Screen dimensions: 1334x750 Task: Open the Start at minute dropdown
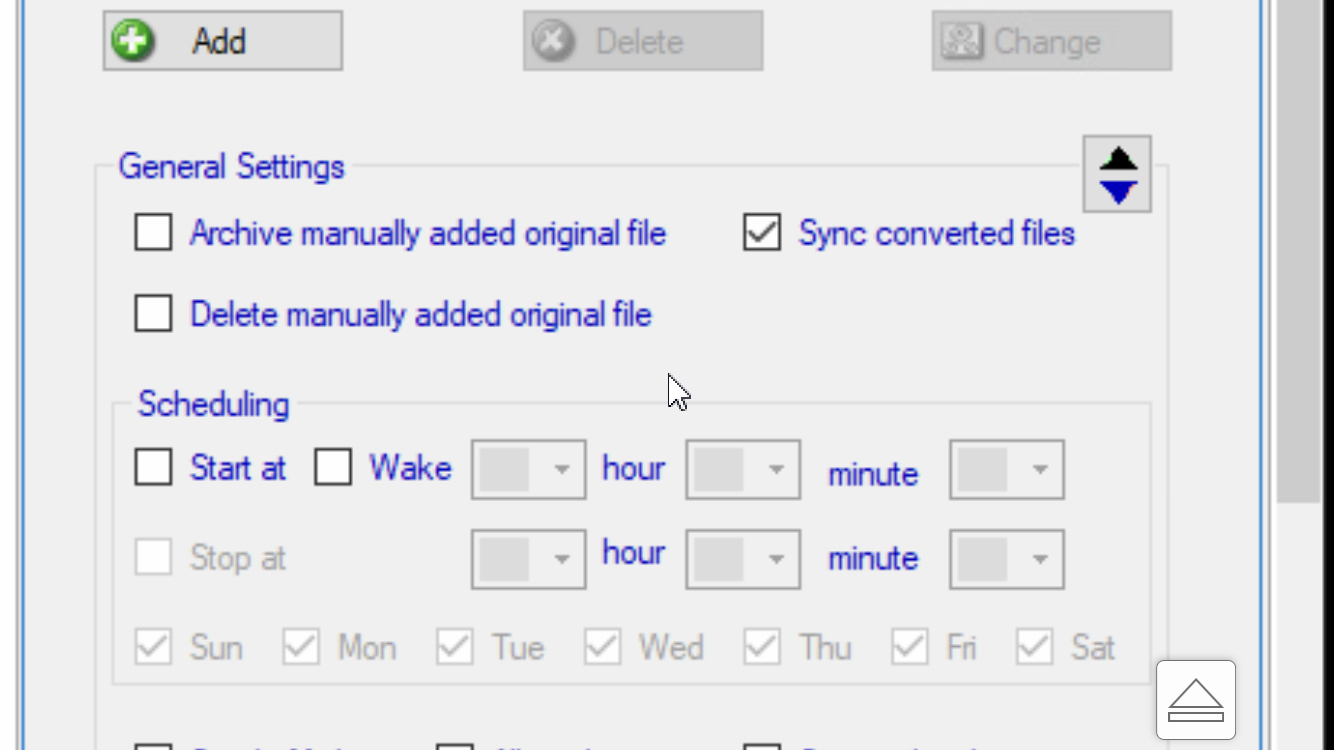click(x=743, y=469)
